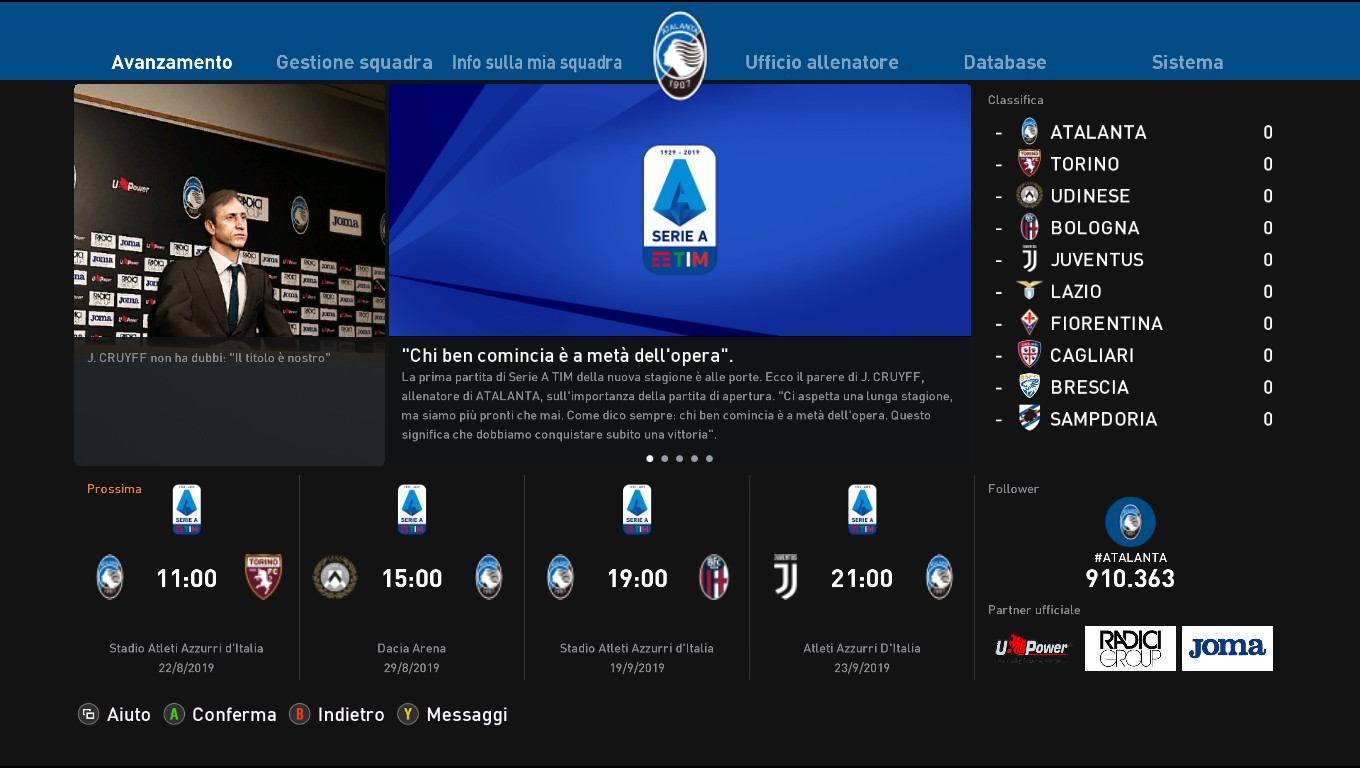
Task: Click Udinese crest in 15:00 fixture
Action: click(335, 577)
